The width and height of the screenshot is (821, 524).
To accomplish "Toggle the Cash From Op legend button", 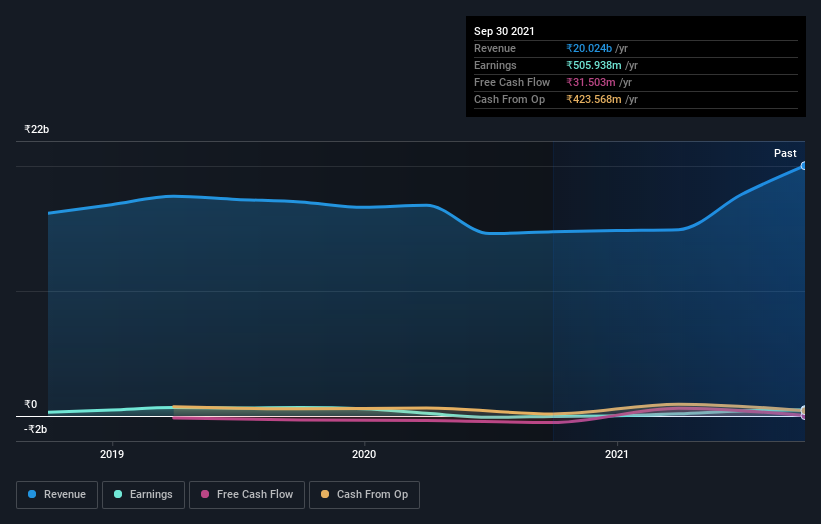I will coord(364,495).
